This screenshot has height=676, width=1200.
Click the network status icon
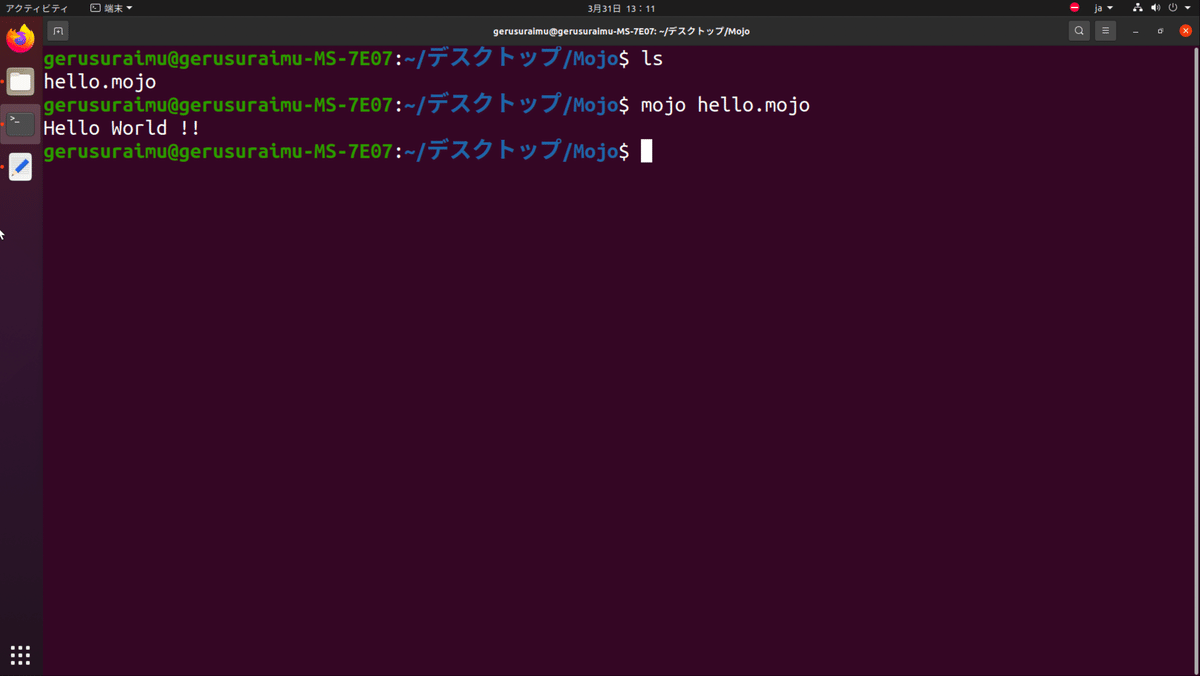coord(1138,8)
